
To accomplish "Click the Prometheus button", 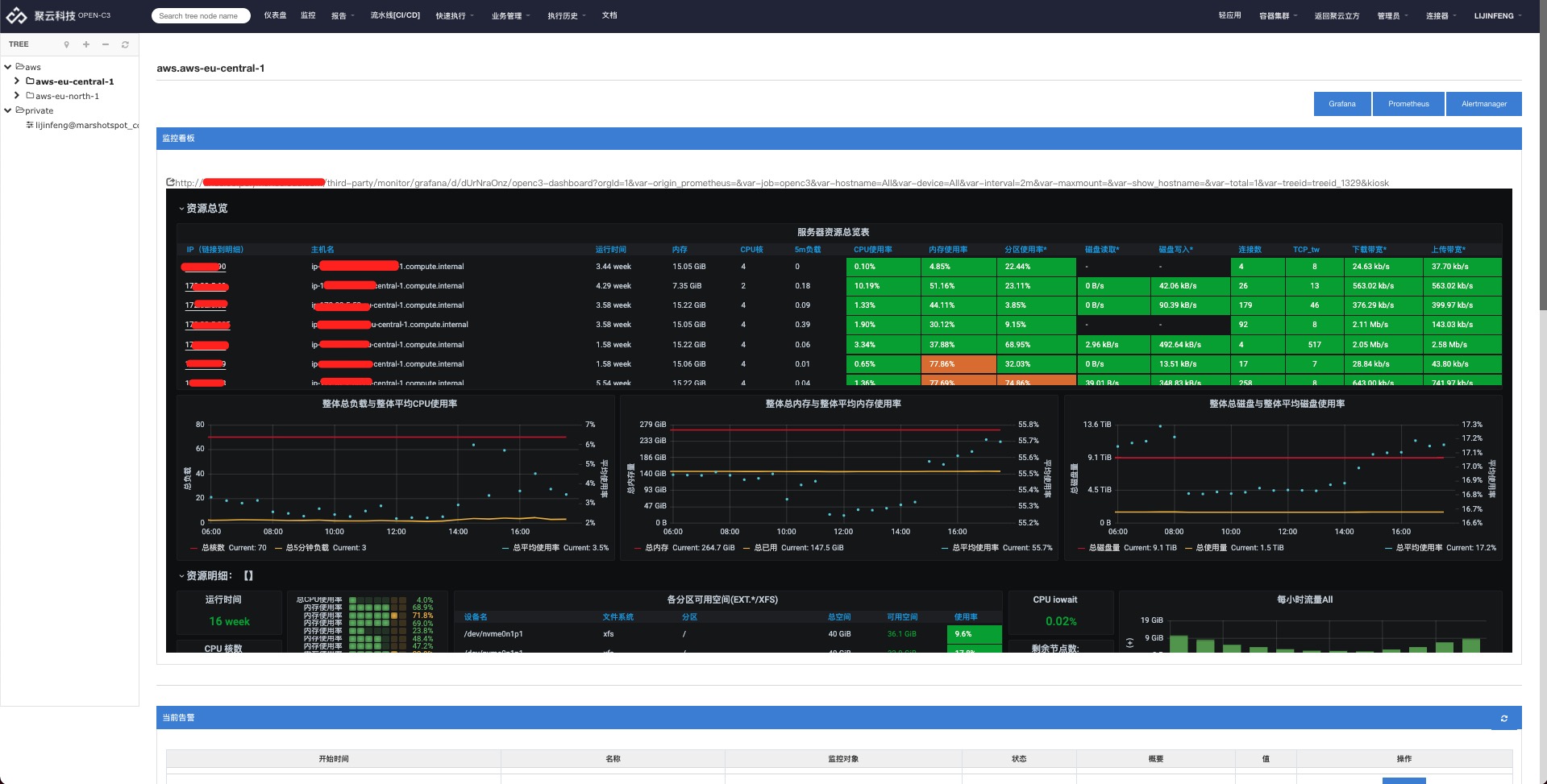I will [1408, 104].
